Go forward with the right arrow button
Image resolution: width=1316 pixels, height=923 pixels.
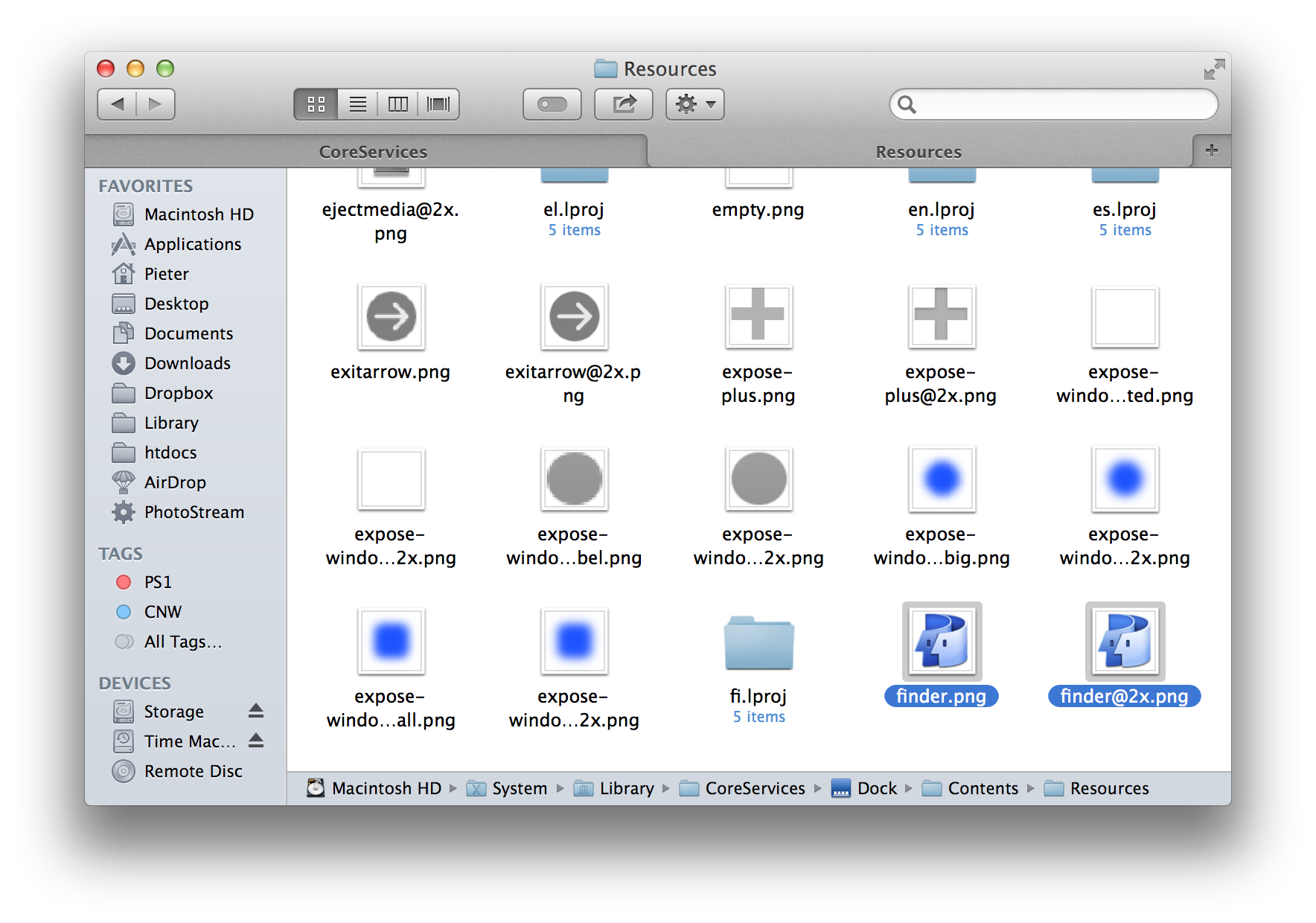[156, 104]
